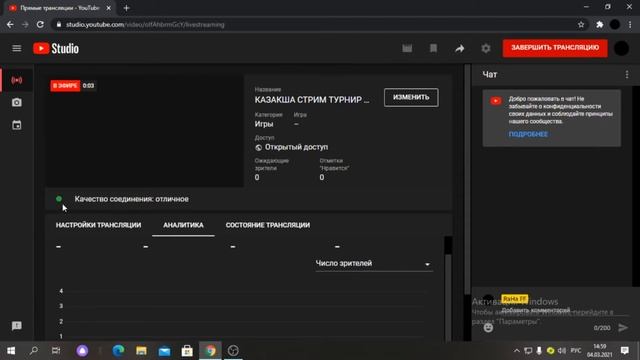Switch to the Состояние трансляции tab
The image size is (640, 360).
pos(268,225)
